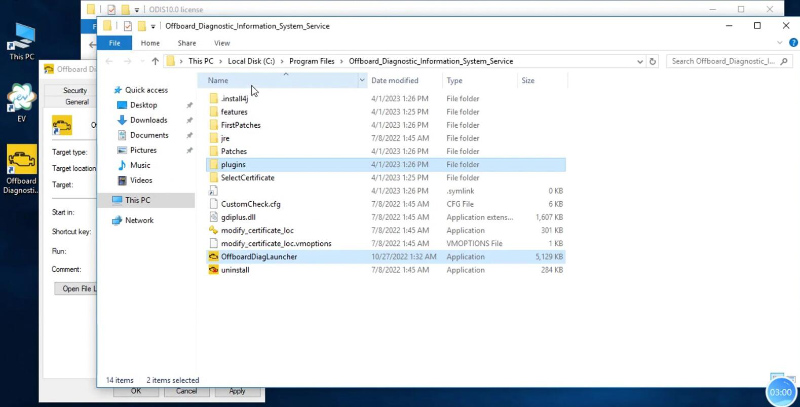Click Open File Location button
800x407 pixels.
[x=77, y=289]
